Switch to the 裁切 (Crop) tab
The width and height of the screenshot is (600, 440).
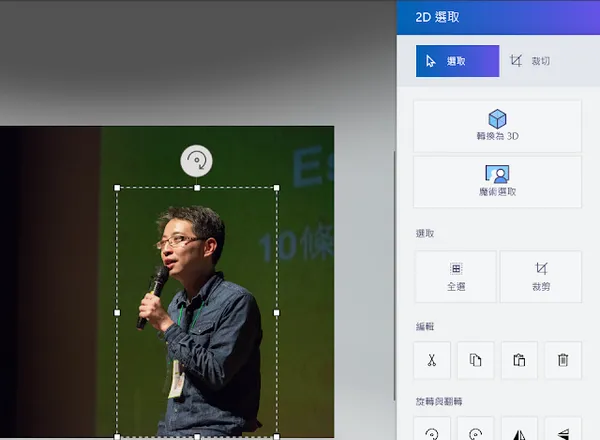point(530,61)
